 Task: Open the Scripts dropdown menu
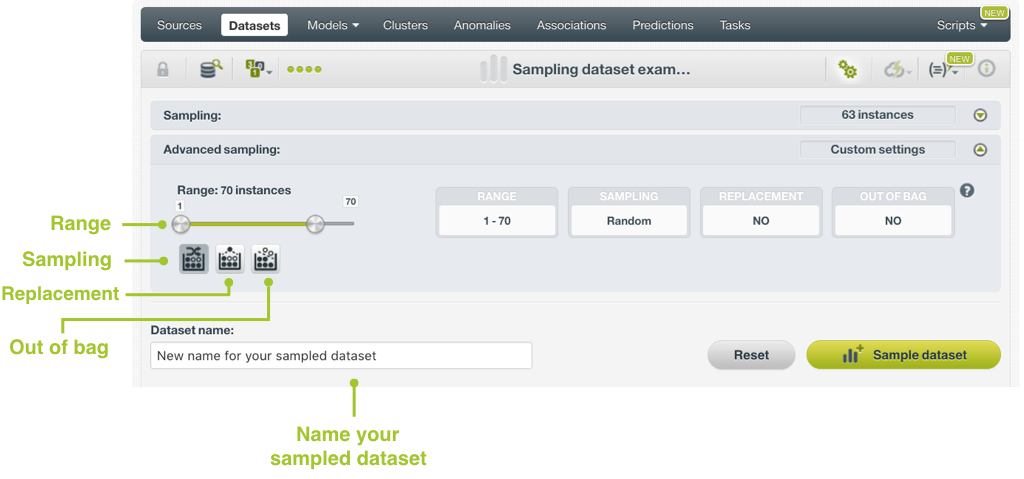click(x=961, y=25)
